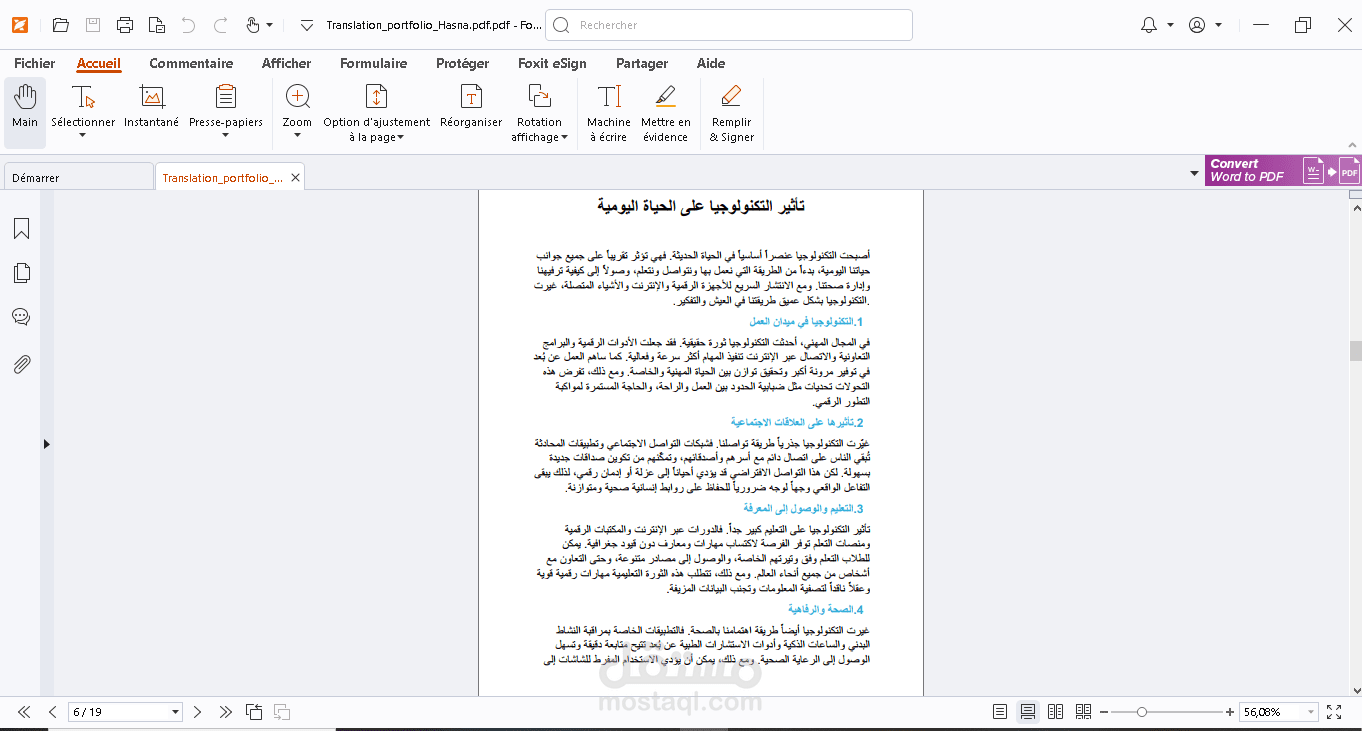Viewport: 1362px width, 731px height.
Task: Select the Machine à écrire tool
Action: 609,112
